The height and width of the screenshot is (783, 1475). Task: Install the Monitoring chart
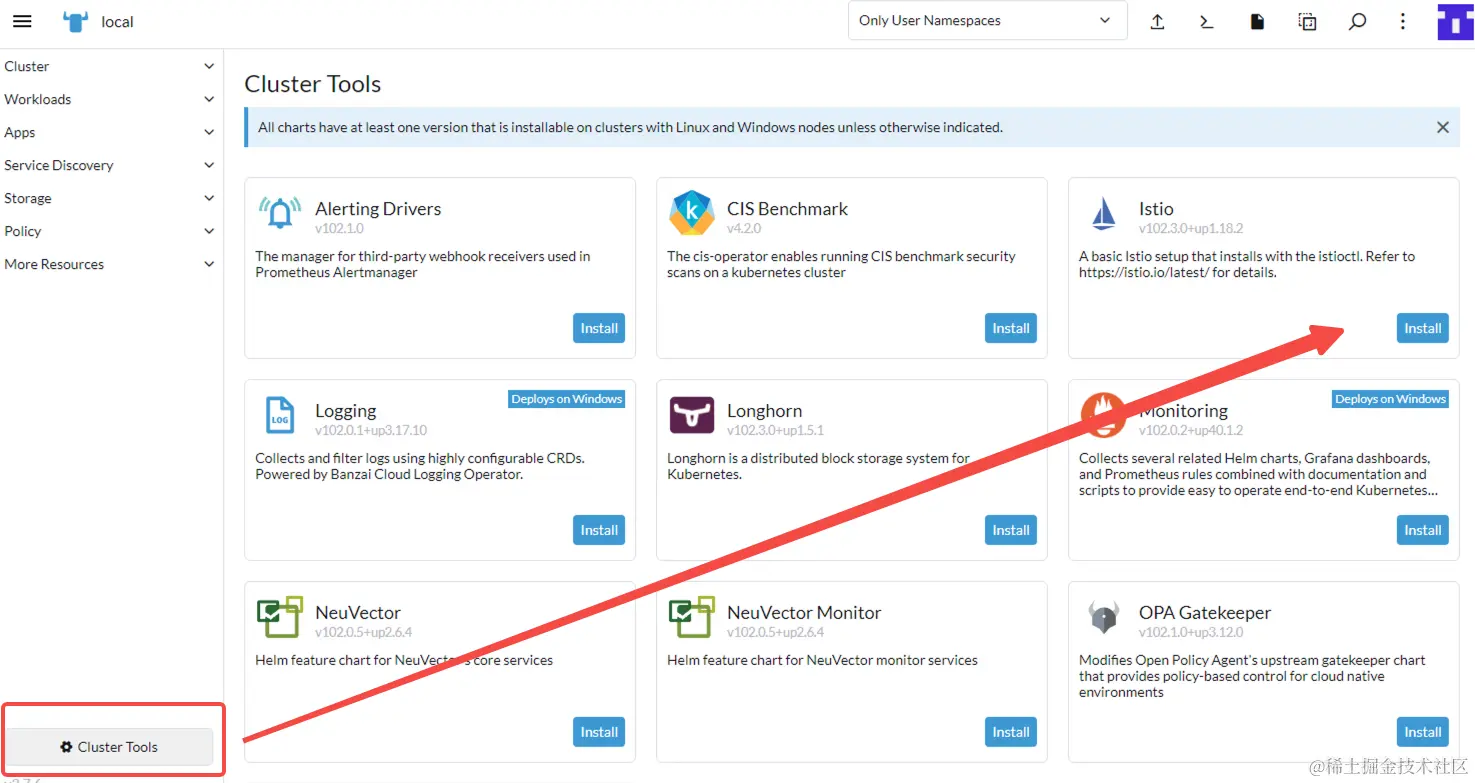click(x=1422, y=530)
